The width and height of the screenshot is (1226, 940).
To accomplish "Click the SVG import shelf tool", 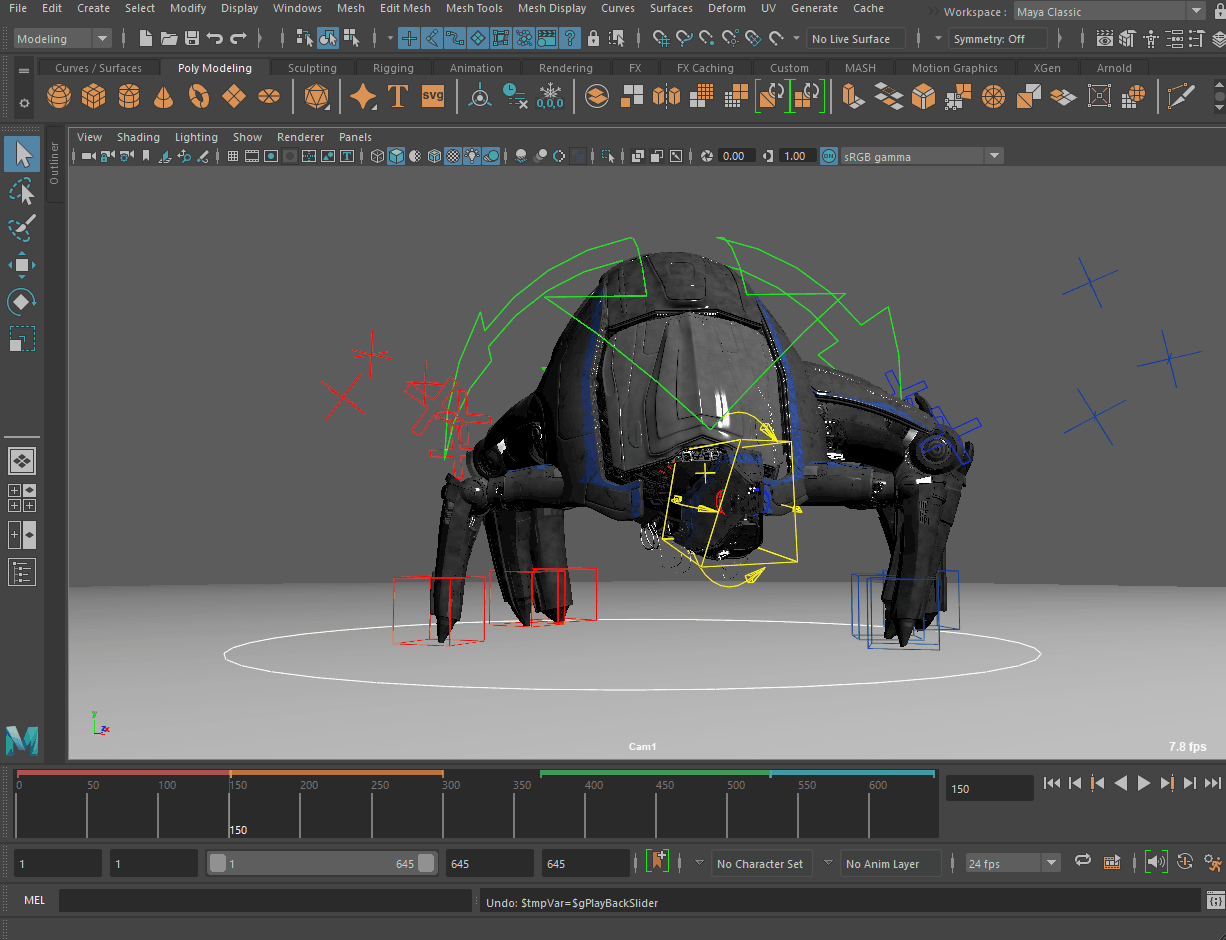I will tap(432, 97).
